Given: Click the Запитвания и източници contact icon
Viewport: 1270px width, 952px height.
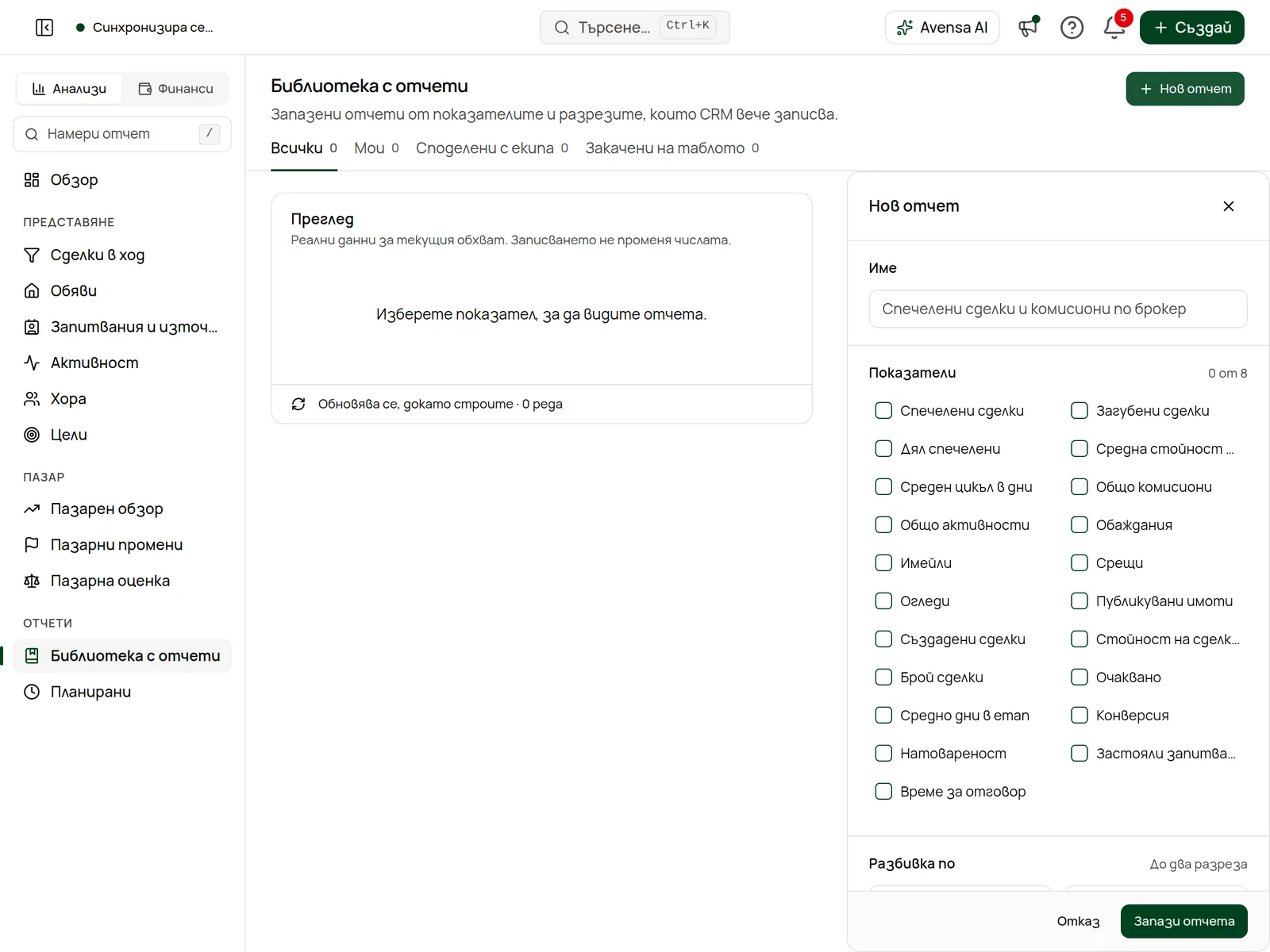Looking at the screenshot, I should pos(32,327).
